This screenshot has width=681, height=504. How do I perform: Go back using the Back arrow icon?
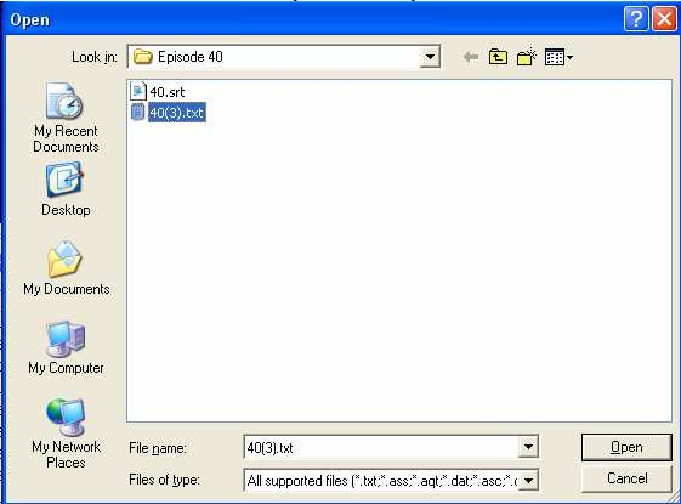471,57
